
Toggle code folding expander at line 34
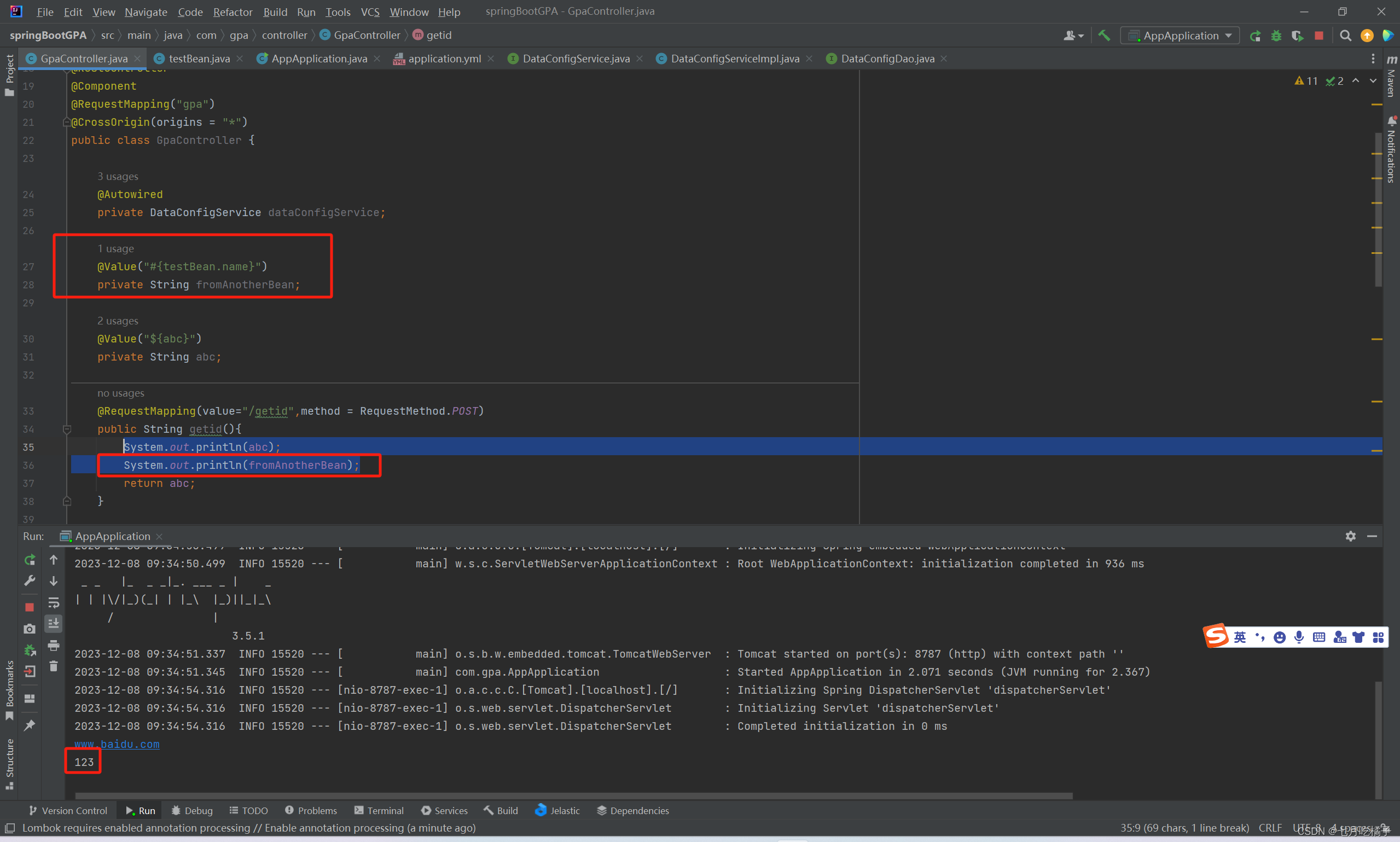[x=66, y=429]
